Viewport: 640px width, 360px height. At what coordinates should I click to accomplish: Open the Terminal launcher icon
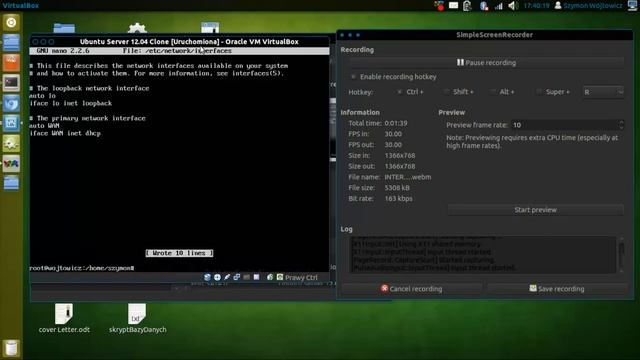[11, 83]
